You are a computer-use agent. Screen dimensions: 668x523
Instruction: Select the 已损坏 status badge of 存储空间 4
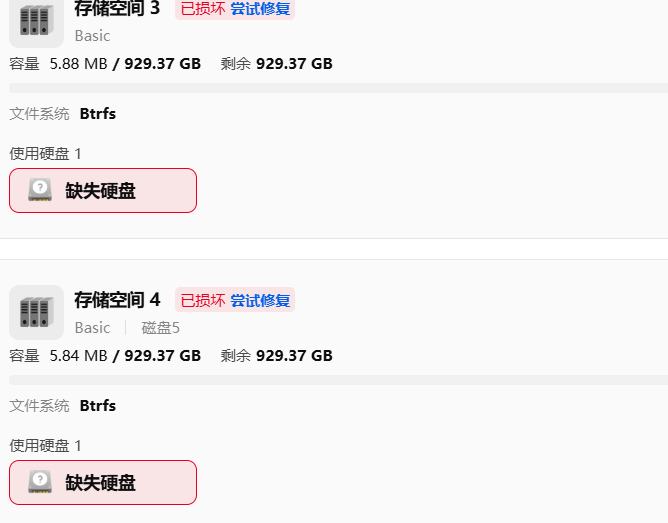point(203,300)
